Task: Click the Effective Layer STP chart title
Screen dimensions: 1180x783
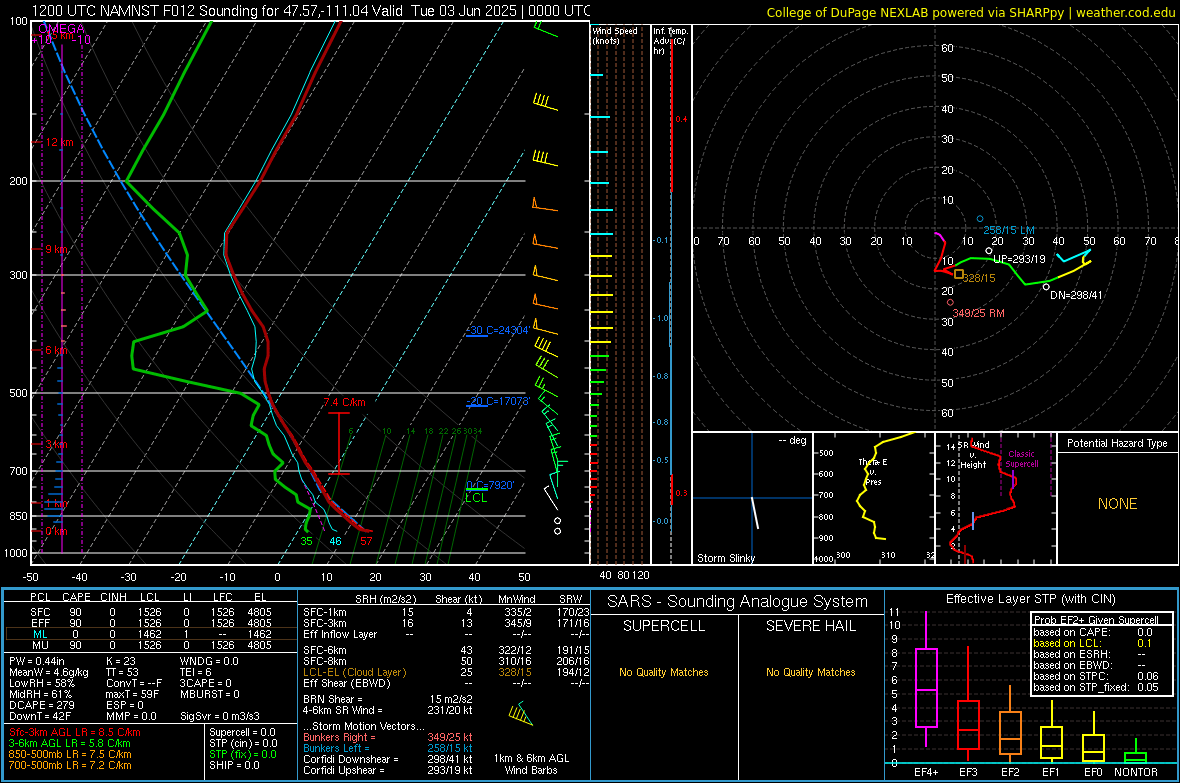Action: coord(1030,599)
